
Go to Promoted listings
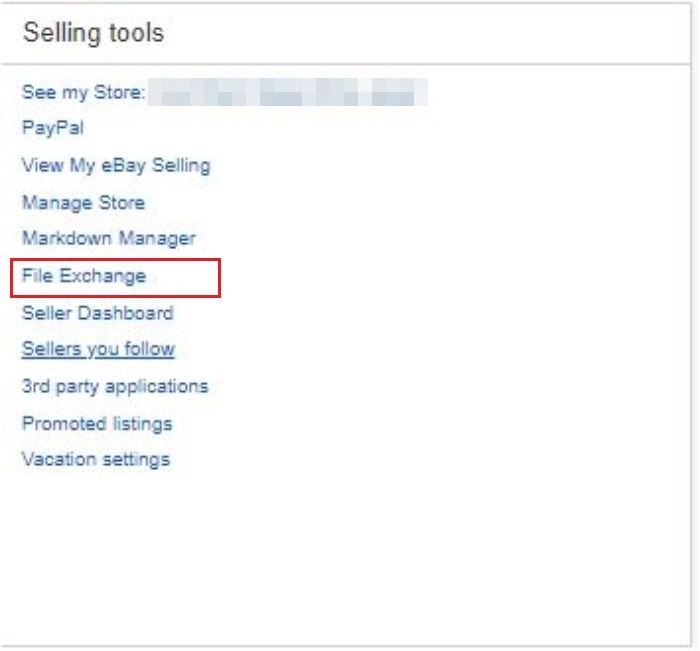97,424
